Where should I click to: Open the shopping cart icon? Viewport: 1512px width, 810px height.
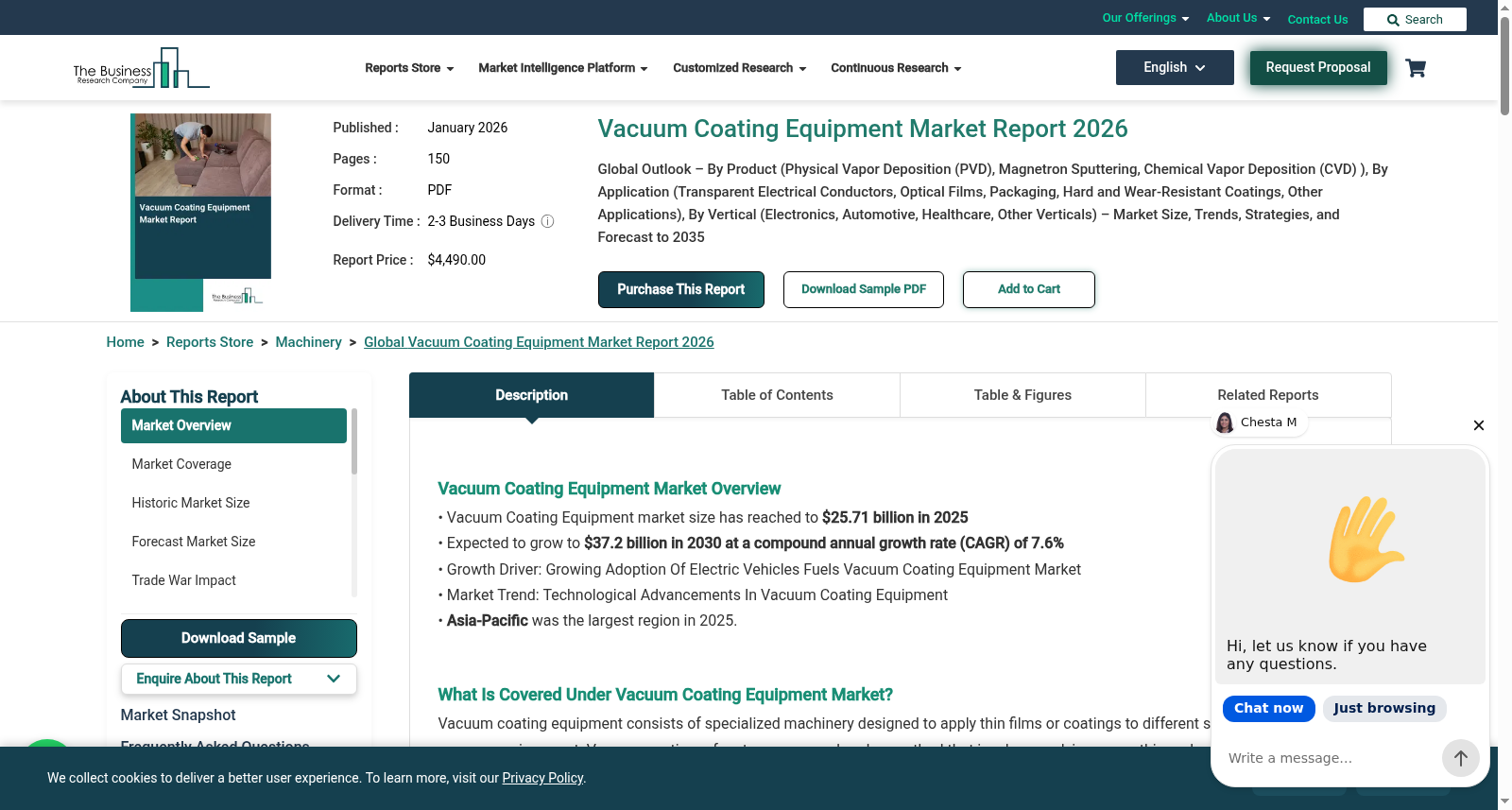(x=1416, y=68)
